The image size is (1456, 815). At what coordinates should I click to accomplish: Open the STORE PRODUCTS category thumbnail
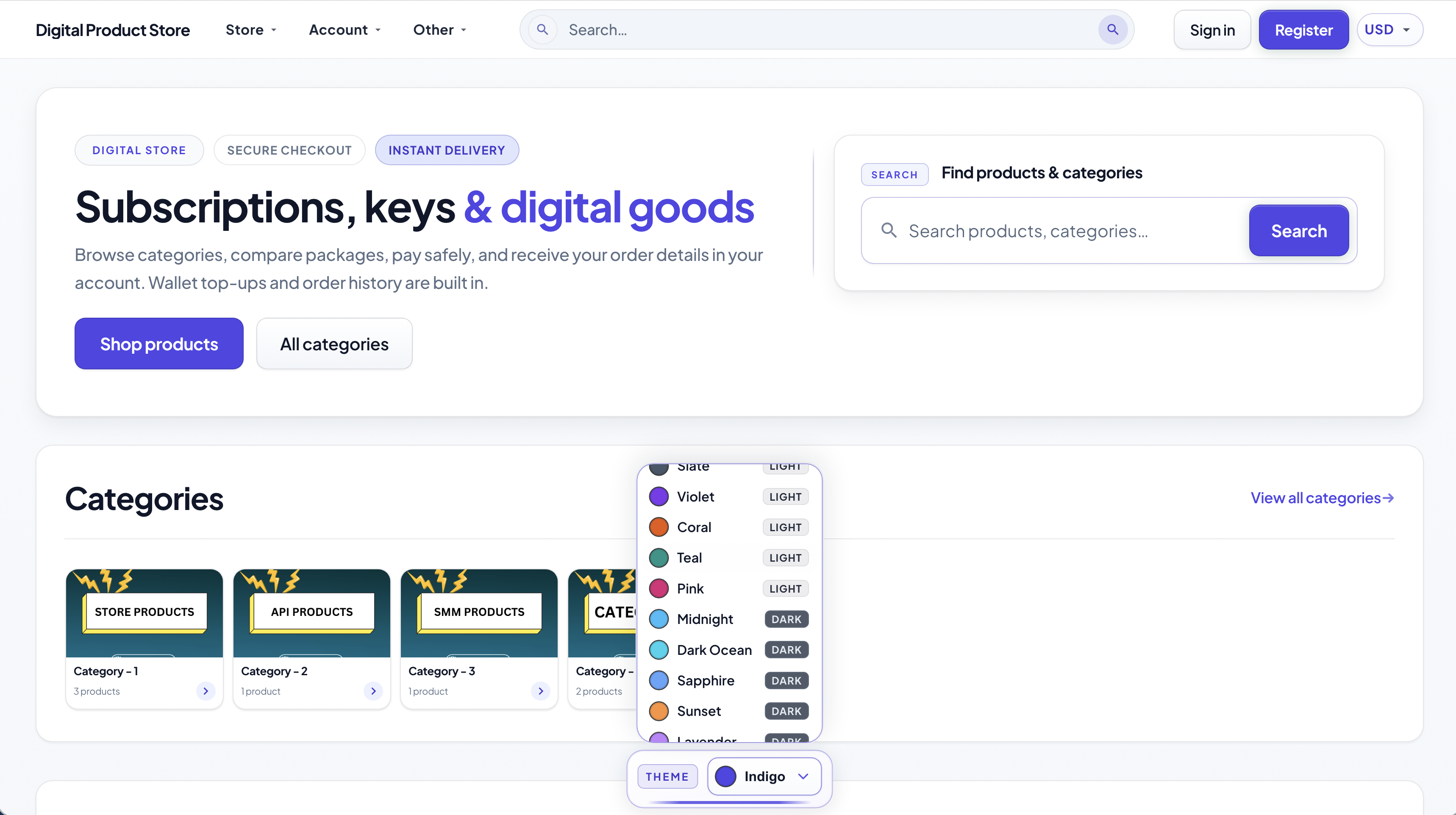(x=144, y=613)
